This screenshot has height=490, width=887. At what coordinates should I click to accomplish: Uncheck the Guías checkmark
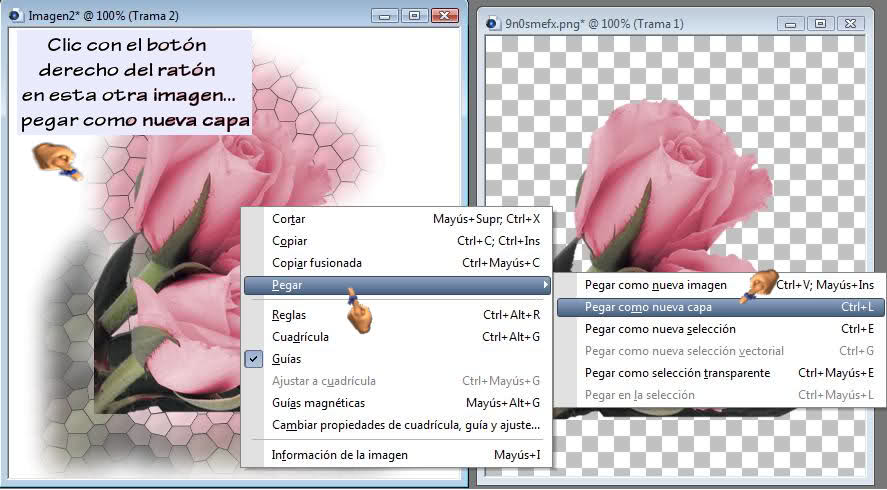click(254, 359)
